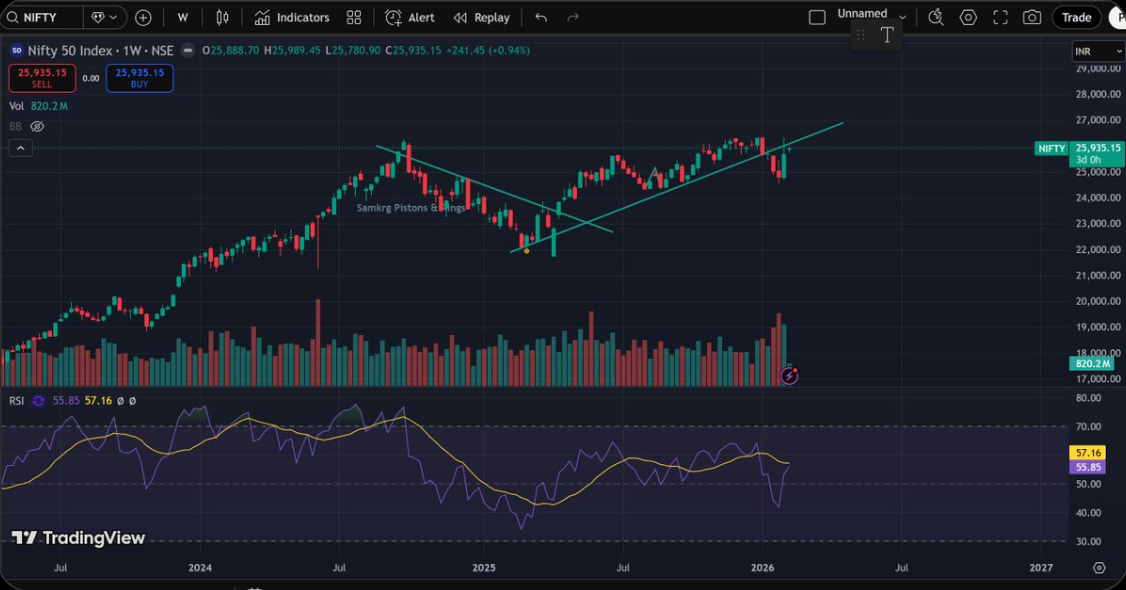Click the 2024 label on time axis

click(200, 568)
